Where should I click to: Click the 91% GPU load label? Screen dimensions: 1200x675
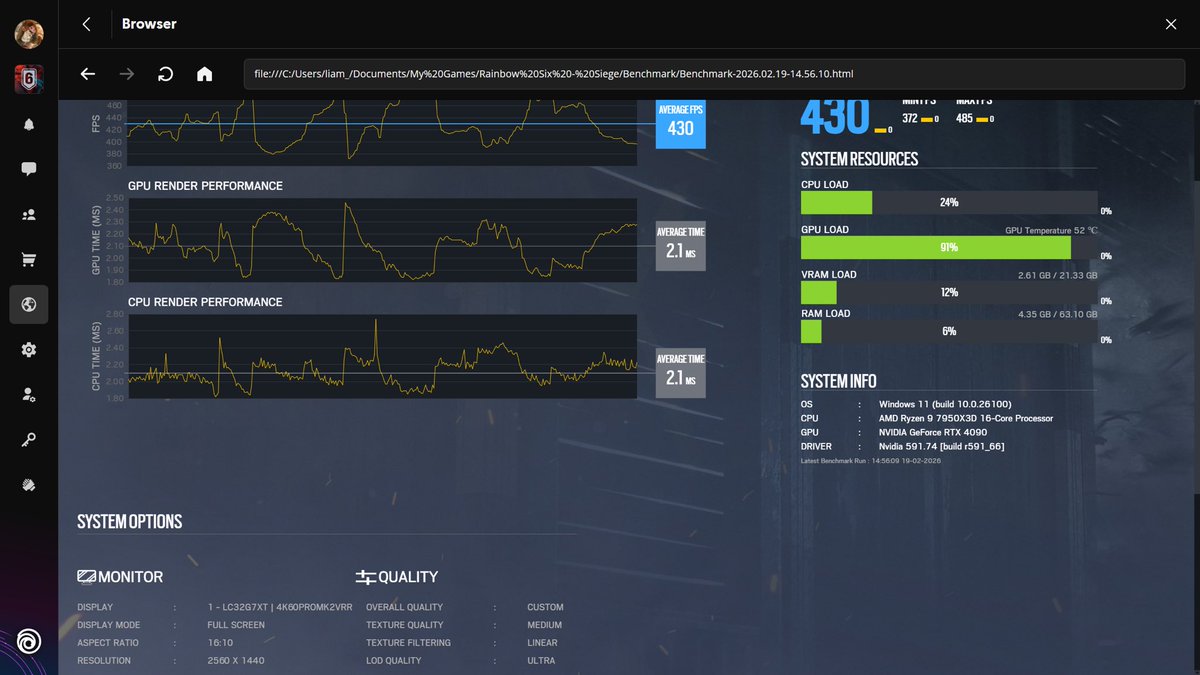(949, 247)
